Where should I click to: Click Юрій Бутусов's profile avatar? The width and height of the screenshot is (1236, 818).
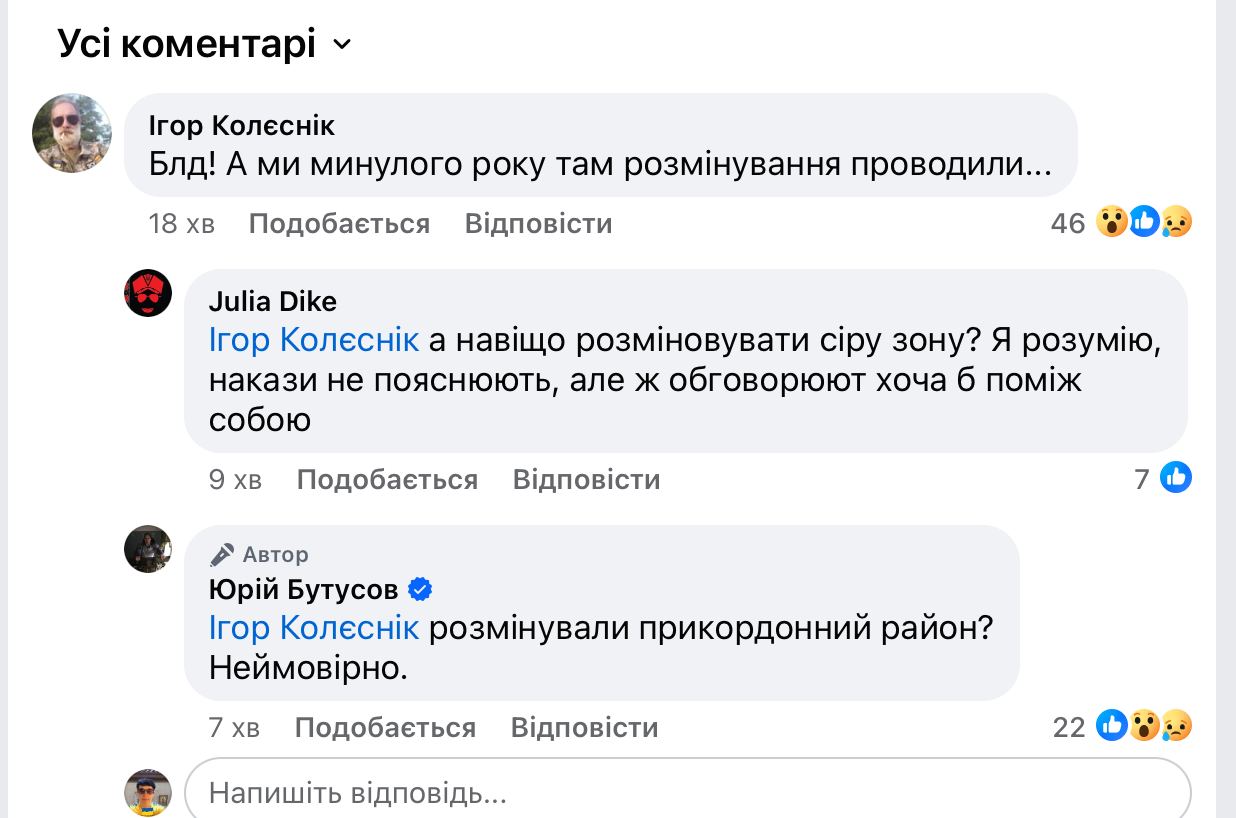click(148, 549)
